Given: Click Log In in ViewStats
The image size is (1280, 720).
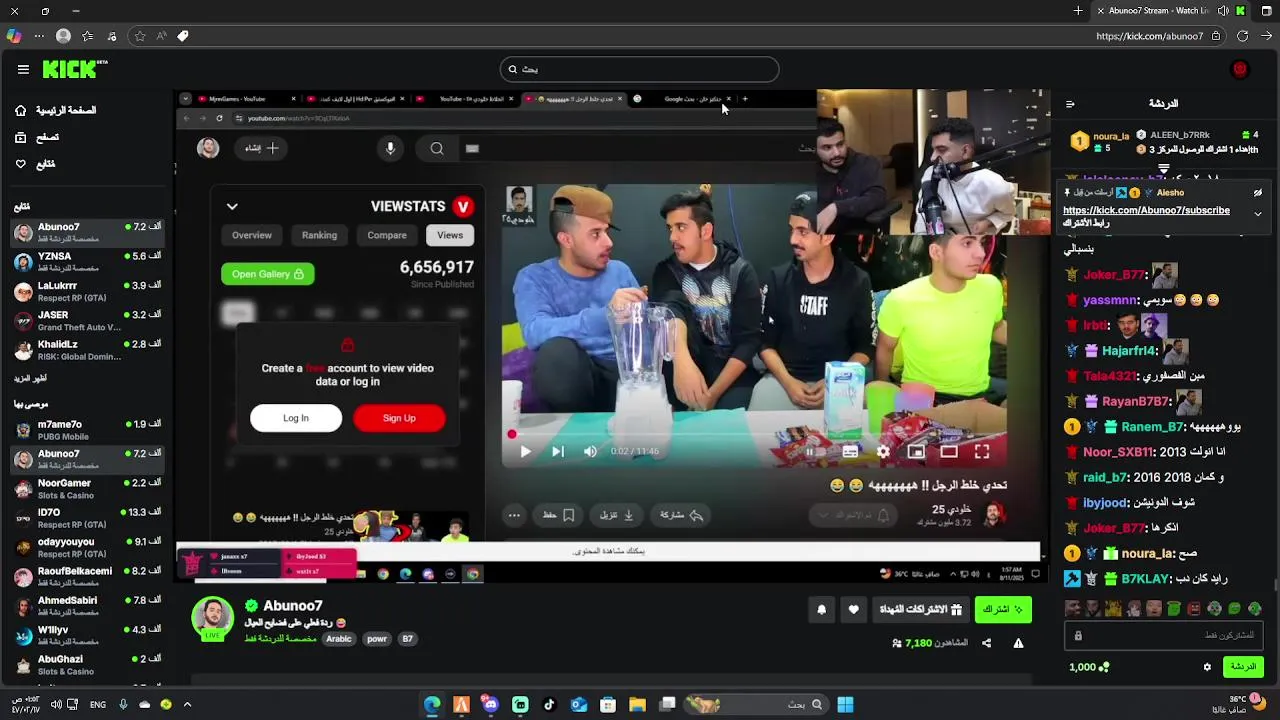Looking at the screenshot, I should click(x=296, y=418).
